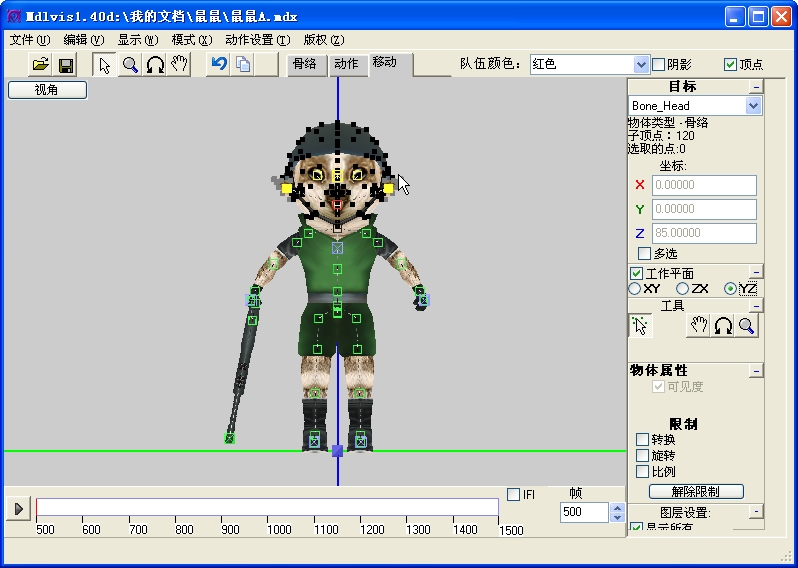Choose the hand pan tool in toolbar

[180, 65]
